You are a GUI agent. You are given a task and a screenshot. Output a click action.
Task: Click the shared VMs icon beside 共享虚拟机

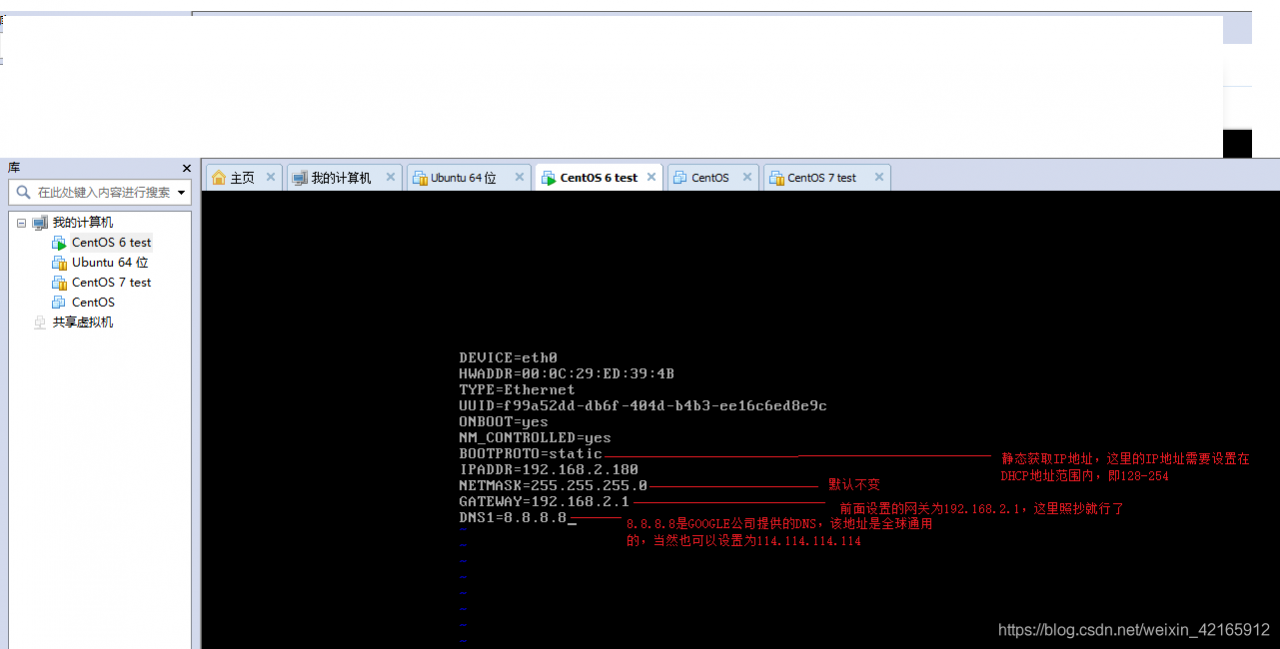(40, 323)
